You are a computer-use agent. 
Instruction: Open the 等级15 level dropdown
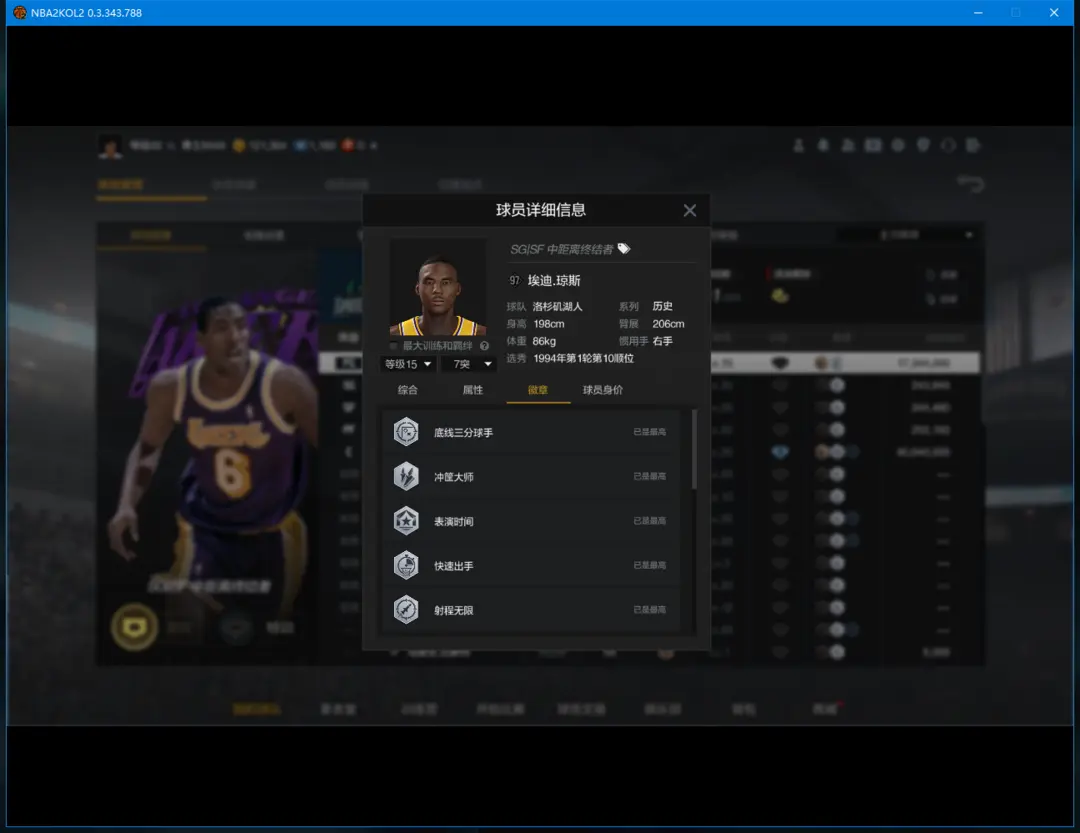tap(408, 364)
